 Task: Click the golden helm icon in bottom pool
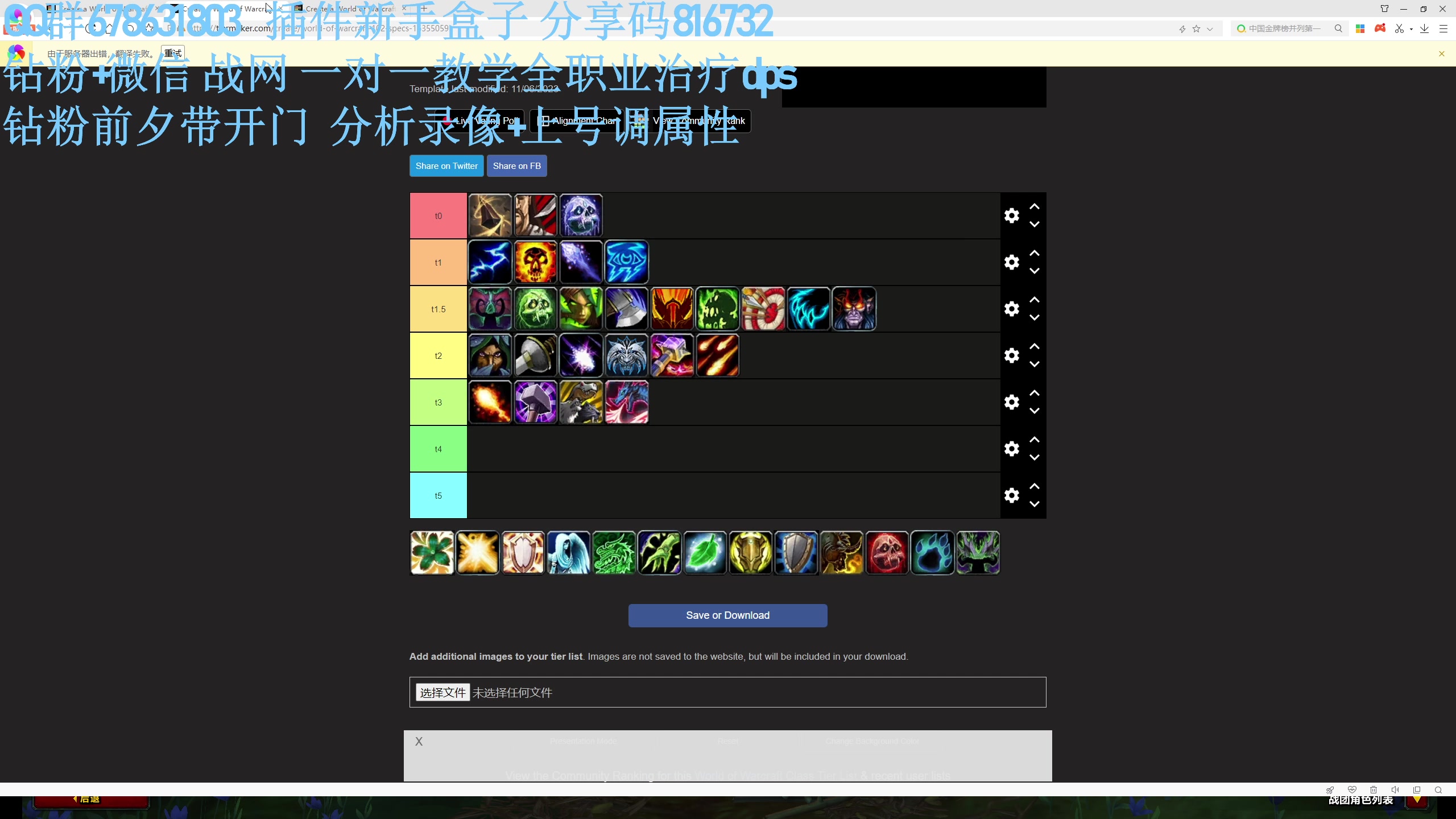[750, 552]
